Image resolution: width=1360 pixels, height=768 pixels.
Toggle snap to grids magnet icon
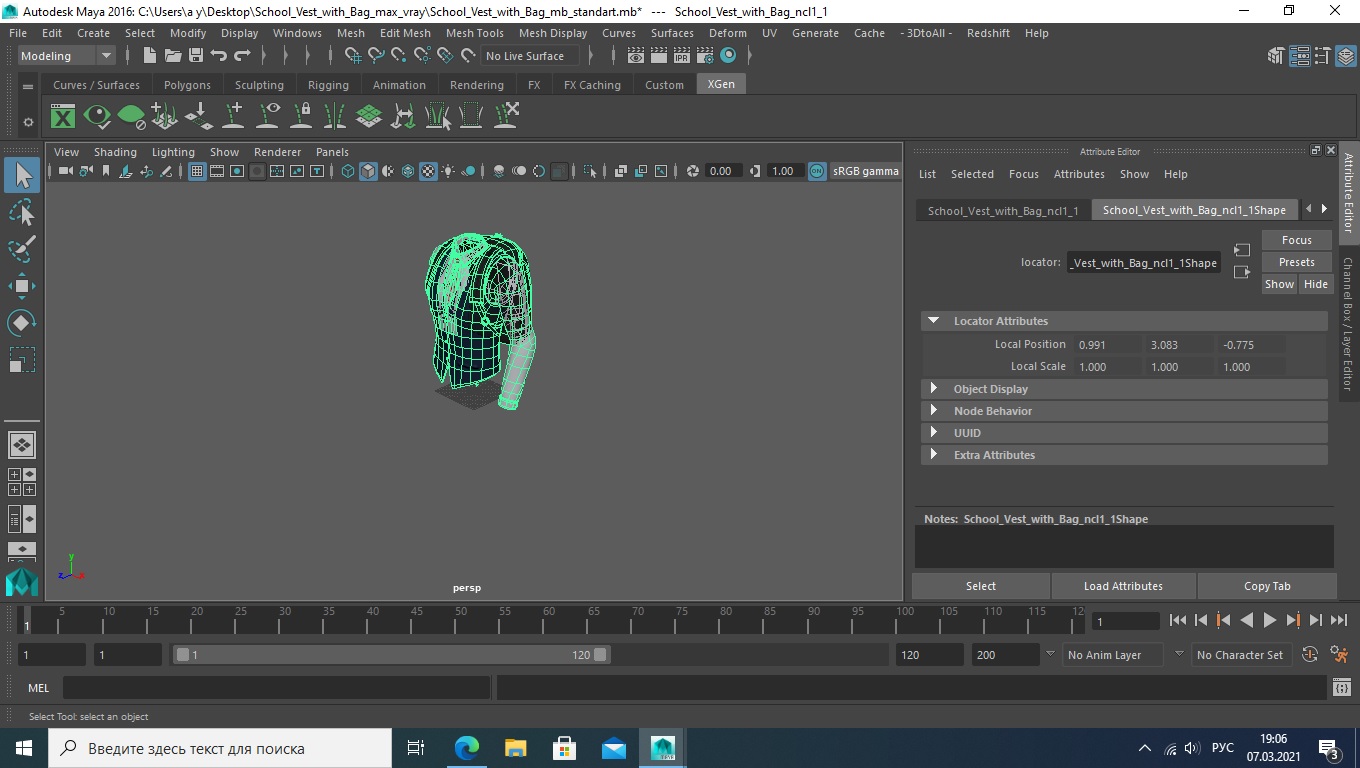coord(353,56)
